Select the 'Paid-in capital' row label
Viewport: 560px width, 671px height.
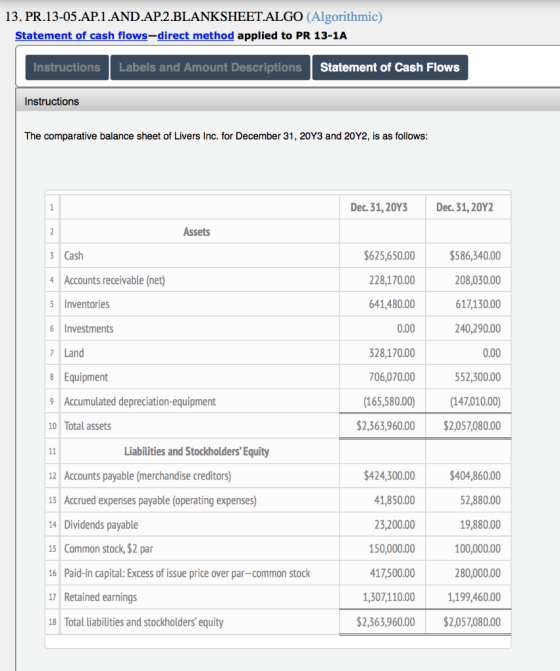(187, 573)
